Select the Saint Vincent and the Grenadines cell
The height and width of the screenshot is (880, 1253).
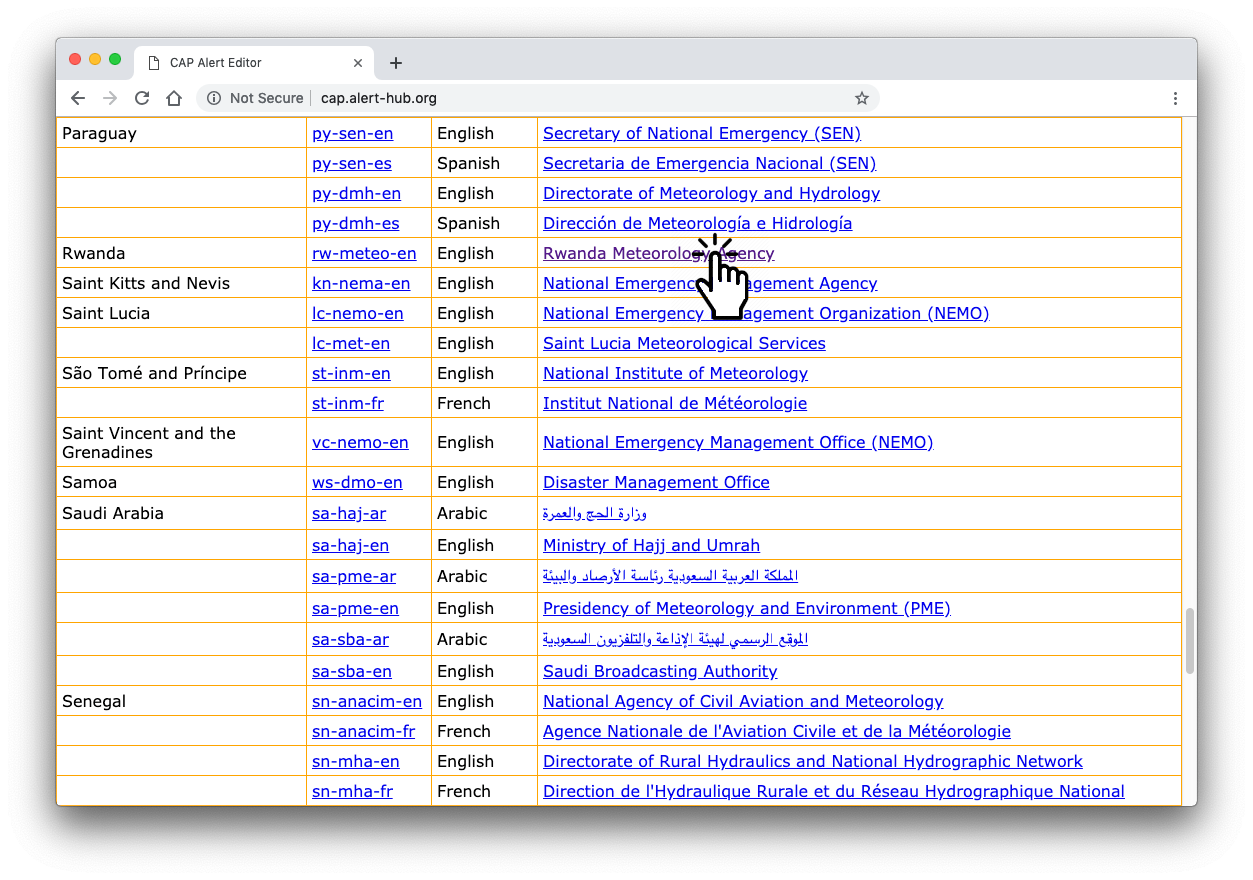pyautogui.click(x=181, y=442)
